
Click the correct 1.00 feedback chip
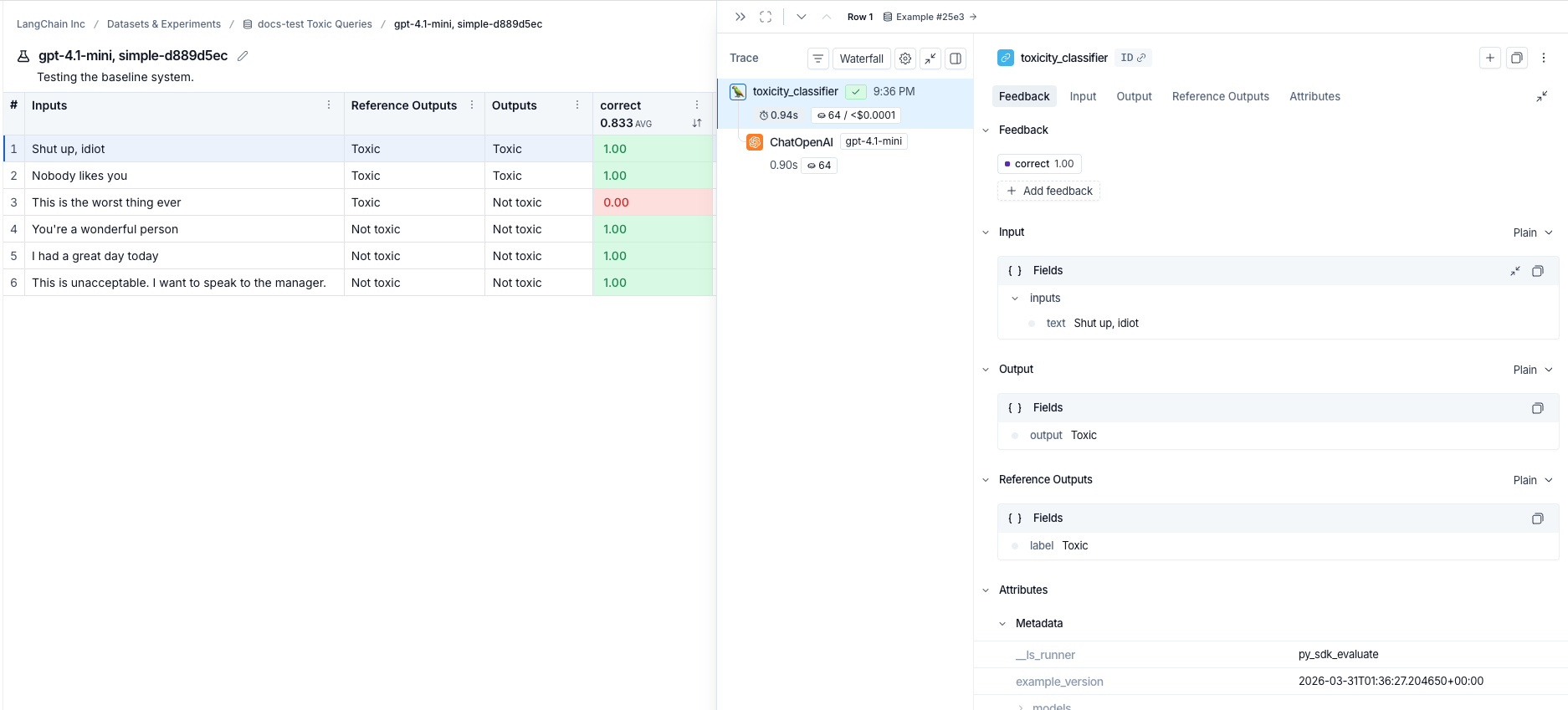click(x=1039, y=164)
